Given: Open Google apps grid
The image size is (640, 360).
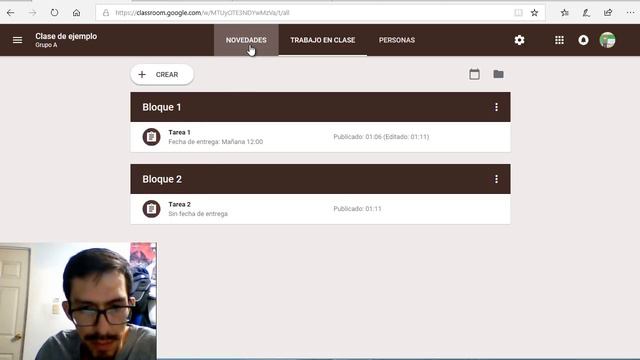Looking at the screenshot, I should point(559,40).
